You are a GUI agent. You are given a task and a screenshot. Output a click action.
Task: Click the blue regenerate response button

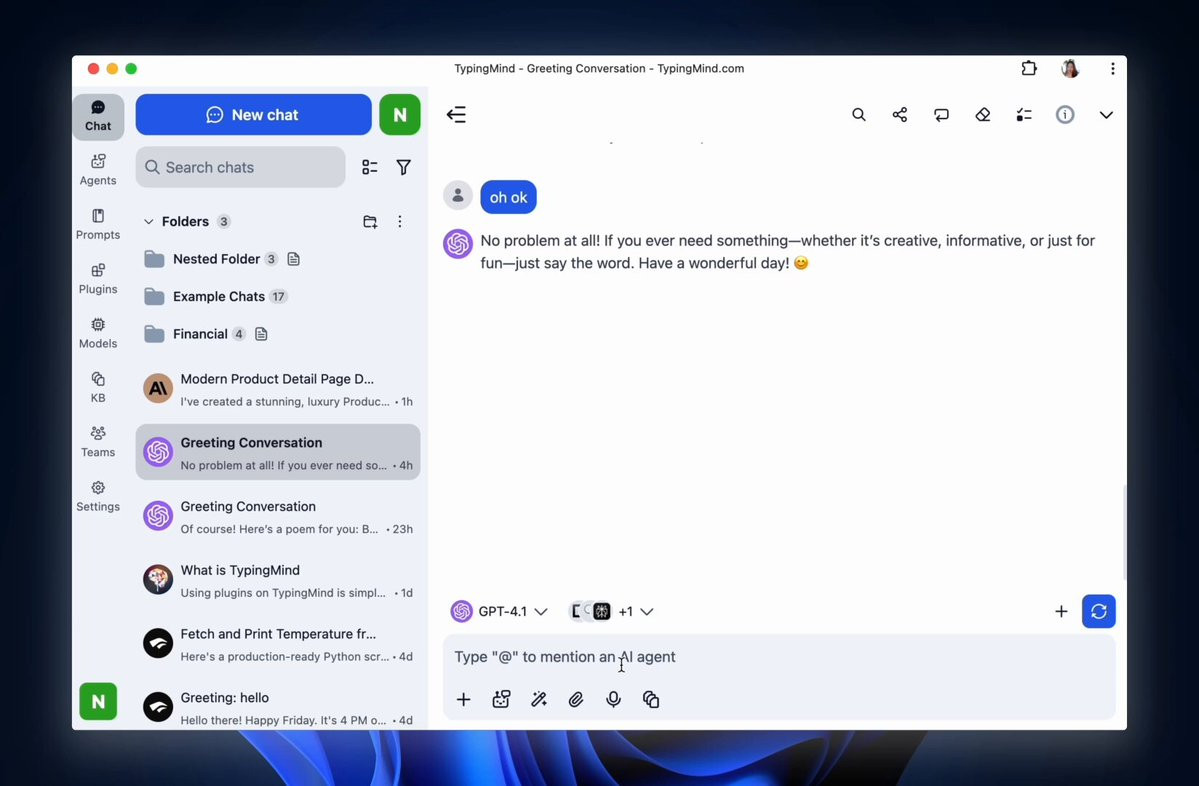[x=1099, y=612]
